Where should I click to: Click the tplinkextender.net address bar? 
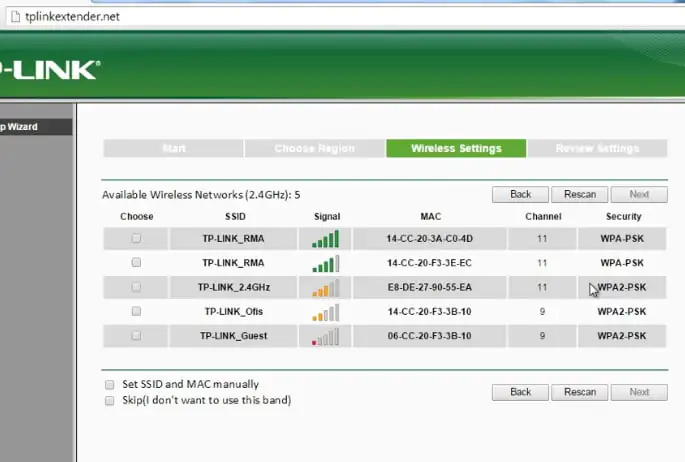click(x=345, y=17)
